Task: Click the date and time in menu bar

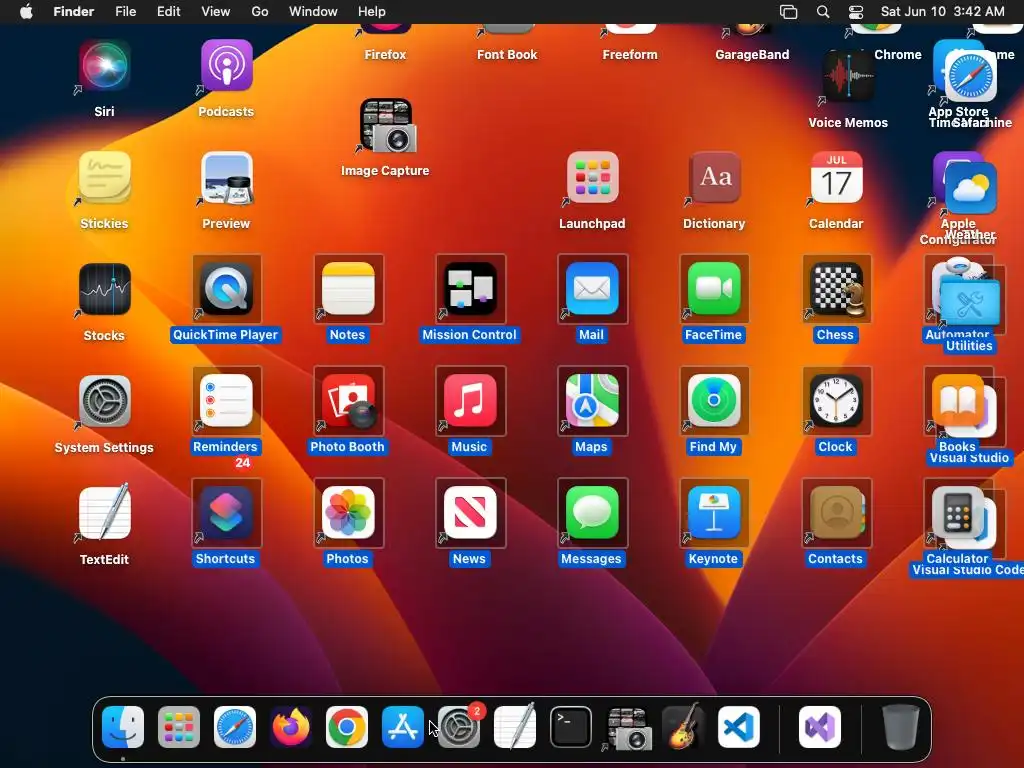Action: coord(942,12)
